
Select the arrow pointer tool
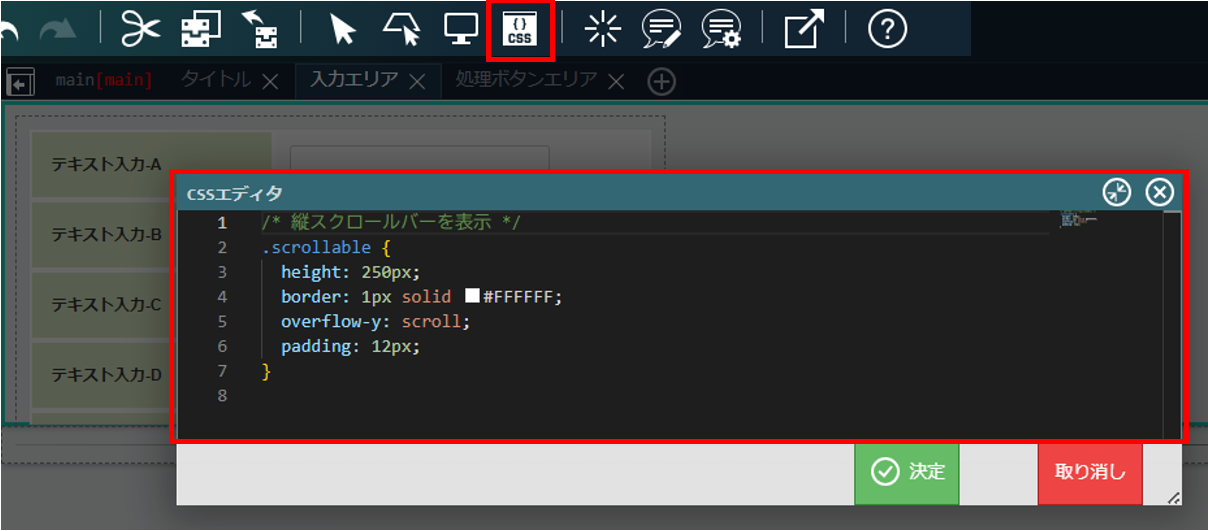coord(343,30)
